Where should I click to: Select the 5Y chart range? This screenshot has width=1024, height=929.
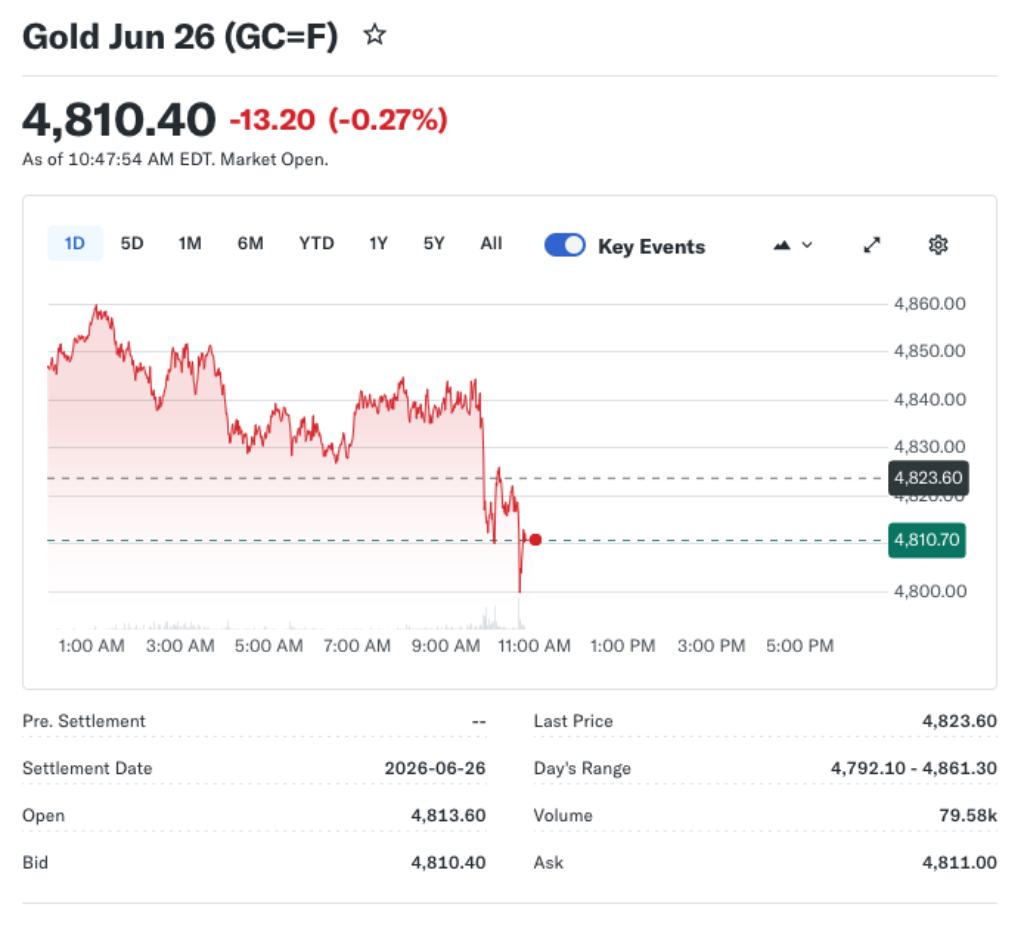tap(433, 243)
